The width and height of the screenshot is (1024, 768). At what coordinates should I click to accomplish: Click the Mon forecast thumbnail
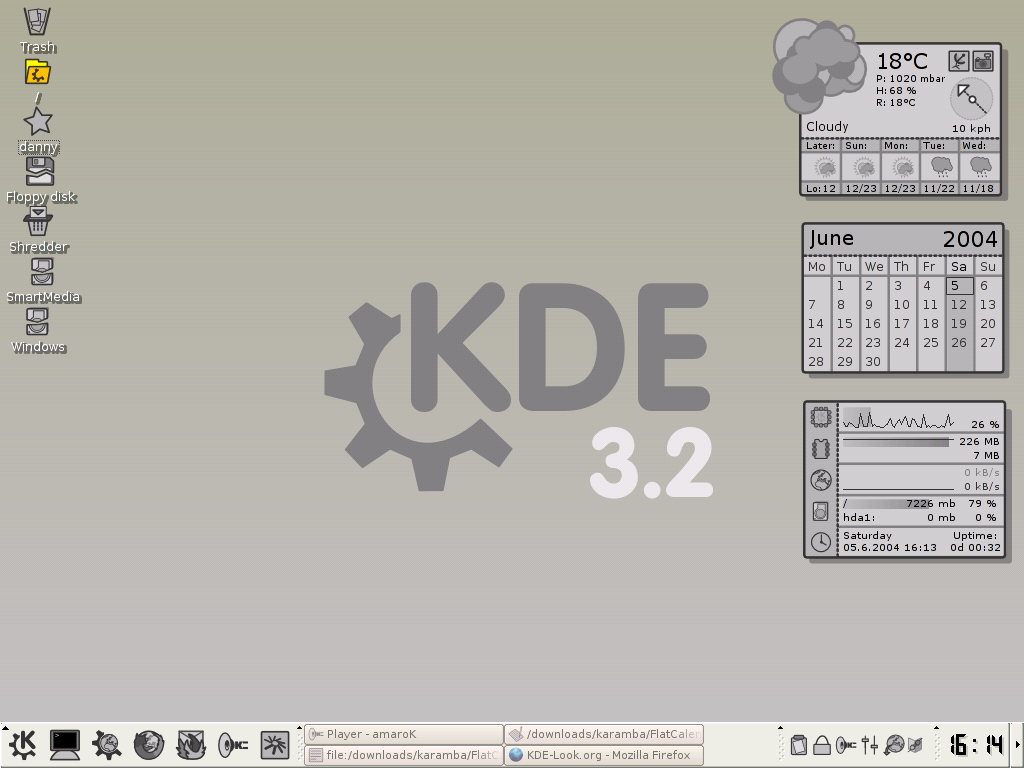click(x=901, y=167)
